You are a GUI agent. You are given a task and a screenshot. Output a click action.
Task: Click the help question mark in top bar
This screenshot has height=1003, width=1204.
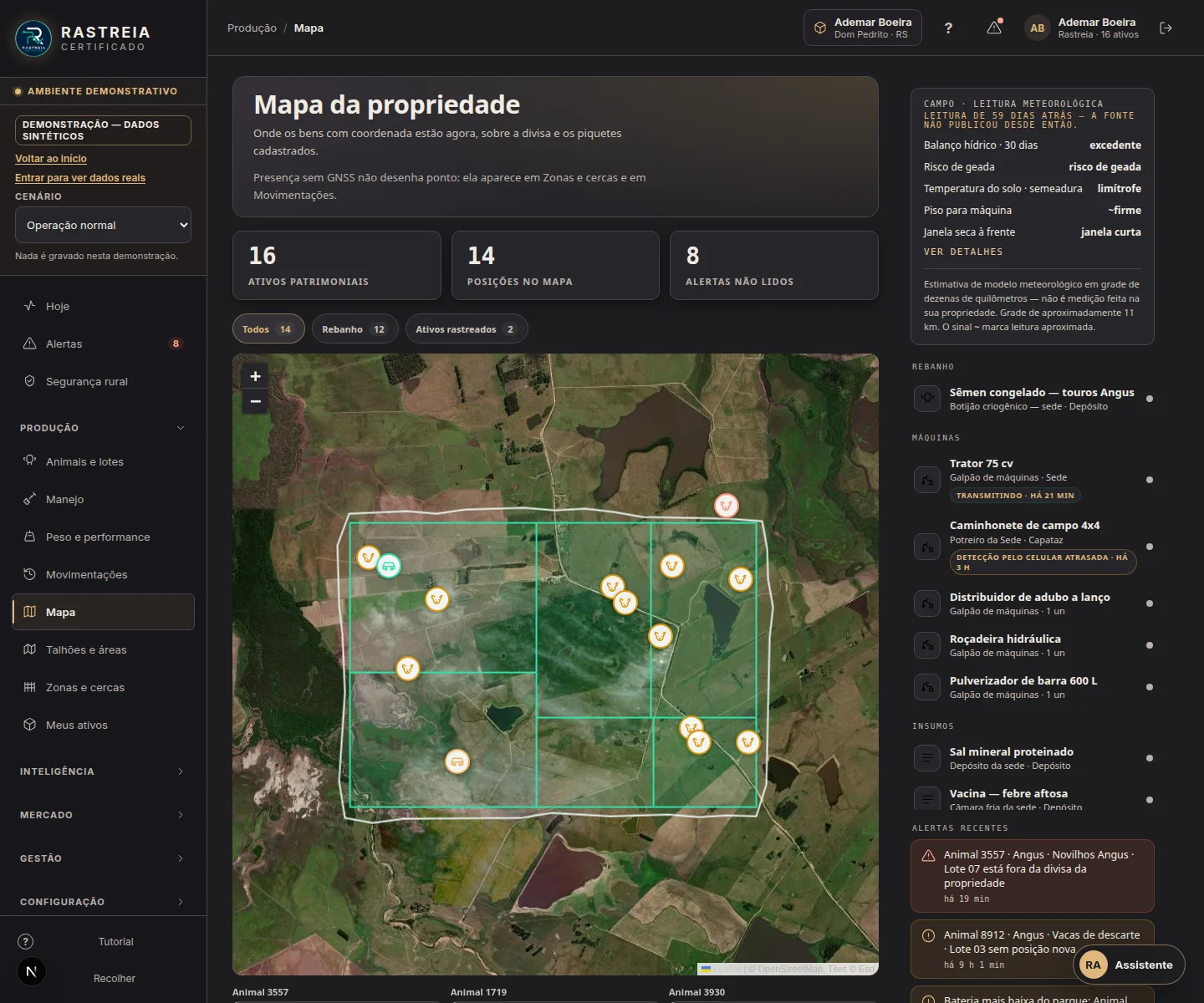[948, 28]
